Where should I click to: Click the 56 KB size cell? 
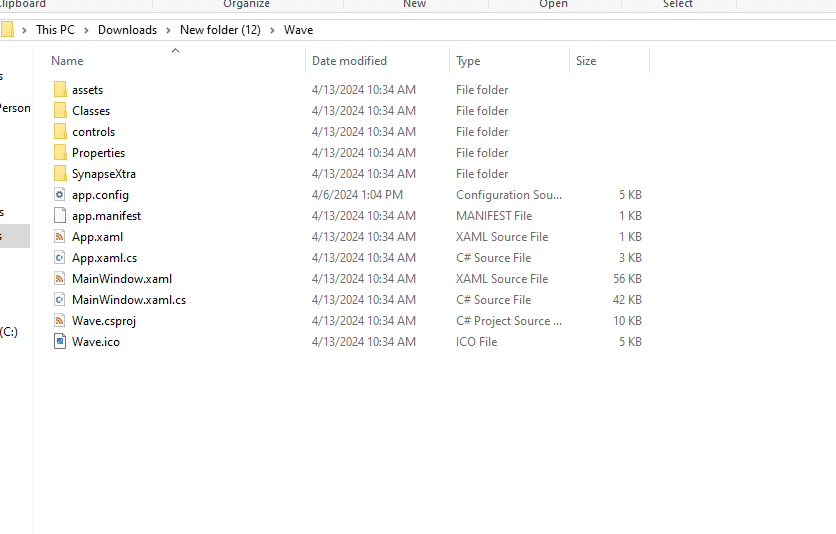(628, 279)
